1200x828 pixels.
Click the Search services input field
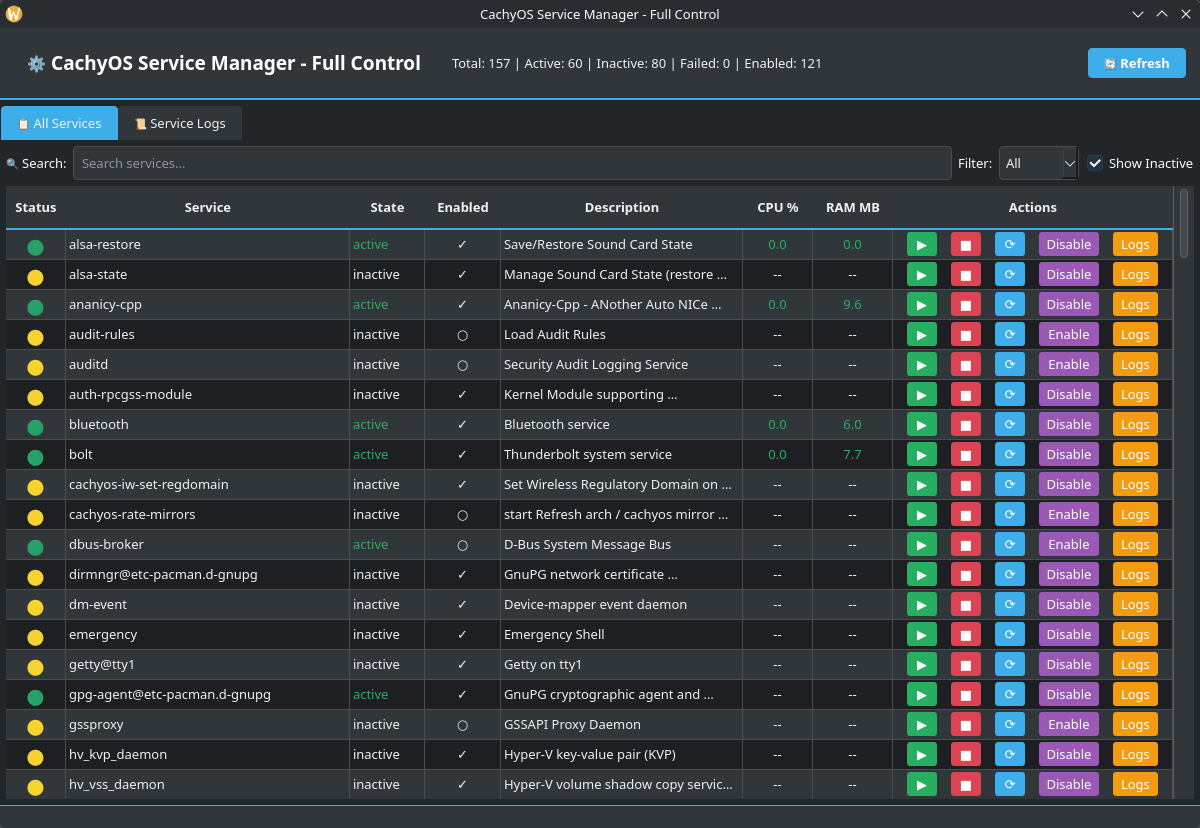pos(511,163)
